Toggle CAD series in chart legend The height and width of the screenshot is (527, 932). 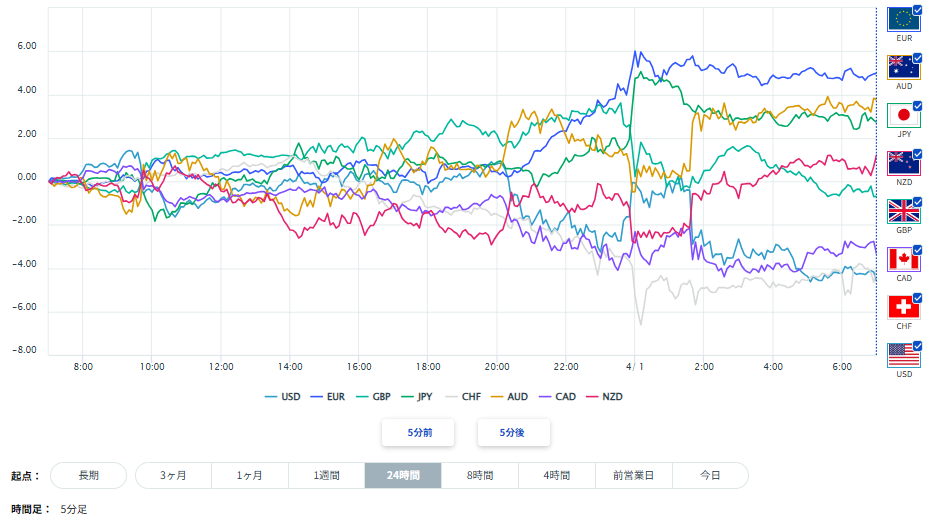tap(558, 397)
